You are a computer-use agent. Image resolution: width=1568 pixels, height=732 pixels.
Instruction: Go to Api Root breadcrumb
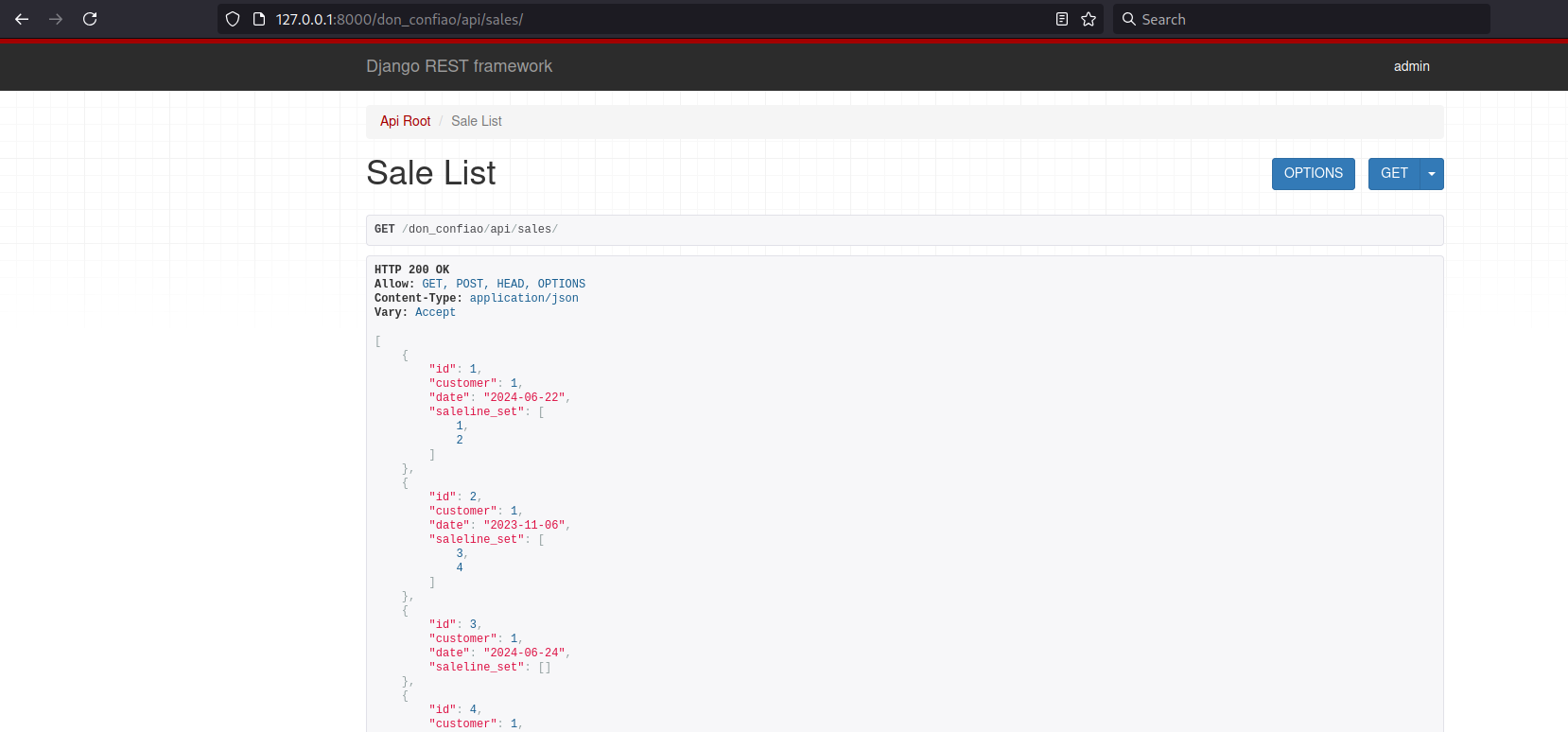(x=405, y=121)
